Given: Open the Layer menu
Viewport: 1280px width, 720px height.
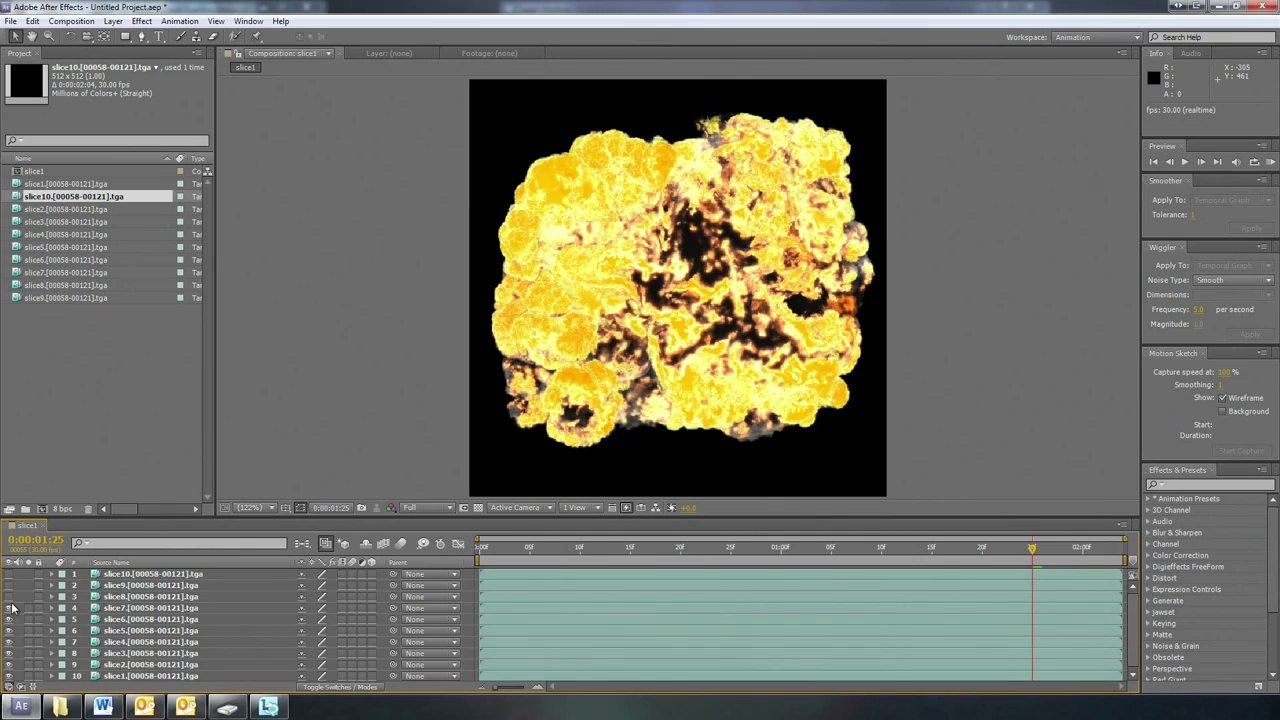Looking at the screenshot, I should (x=113, y=21).
